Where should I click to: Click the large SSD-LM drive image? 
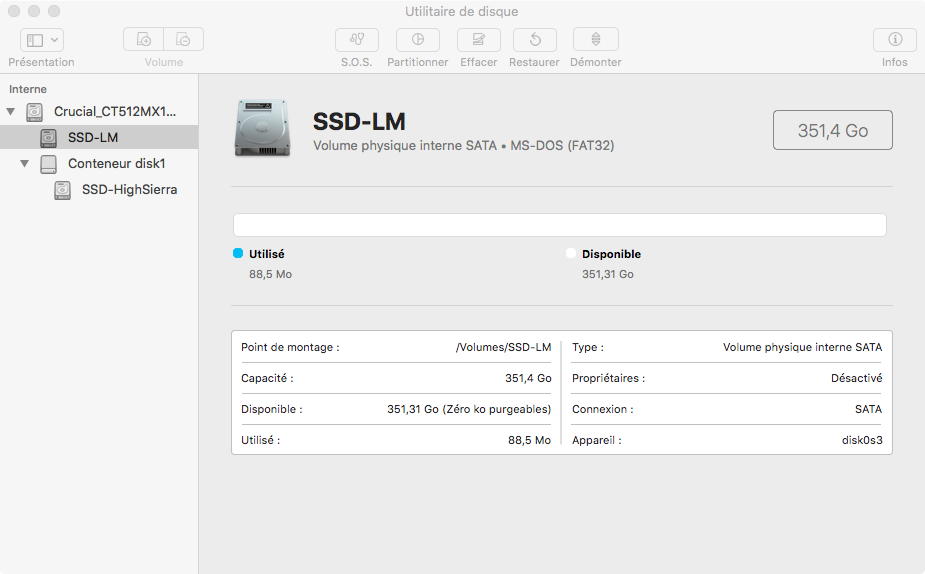[x=263, y=127]
